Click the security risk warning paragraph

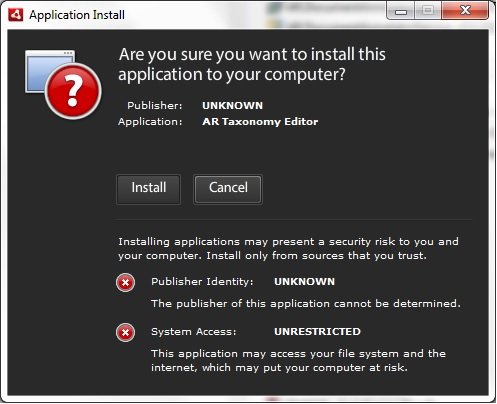tap(288, 249)
